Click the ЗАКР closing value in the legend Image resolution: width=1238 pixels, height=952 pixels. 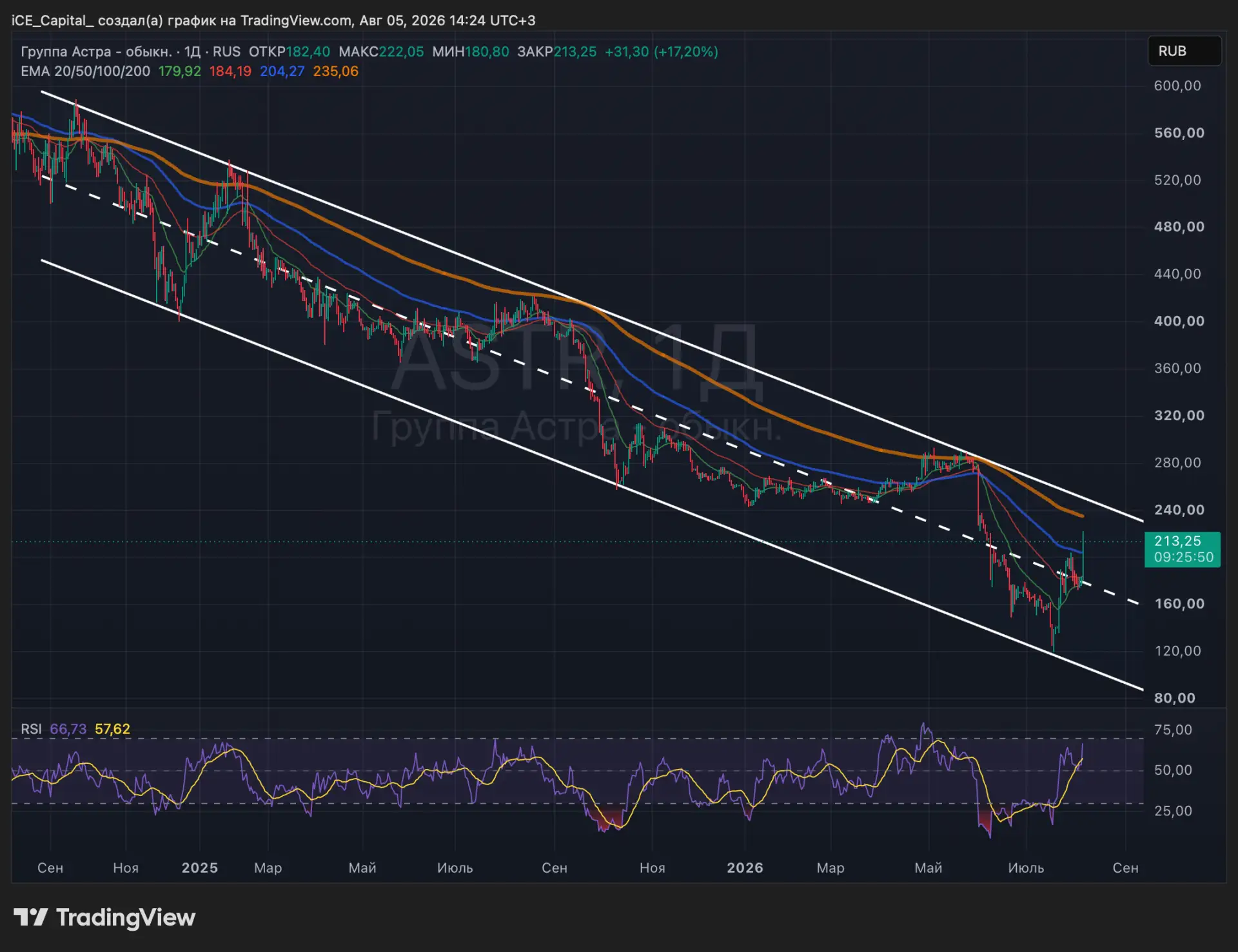pyautogui.click(x=557, y=52)
